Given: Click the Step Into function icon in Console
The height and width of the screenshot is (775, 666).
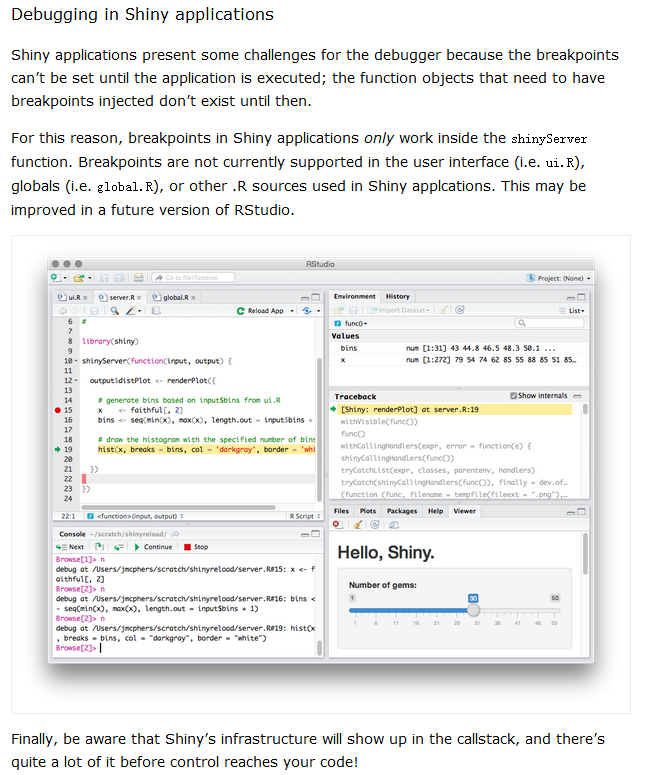Looking at the screenshot, I should [99, 547].
